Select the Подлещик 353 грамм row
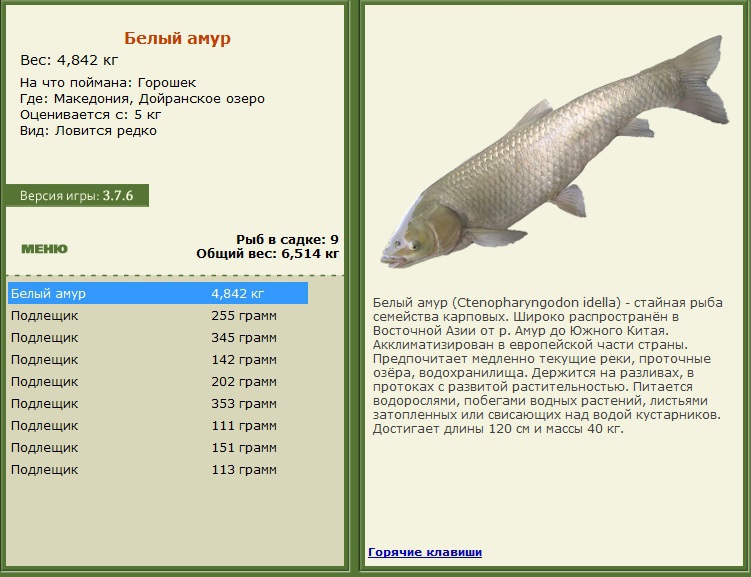751x577 pixels. coord(158,404)
